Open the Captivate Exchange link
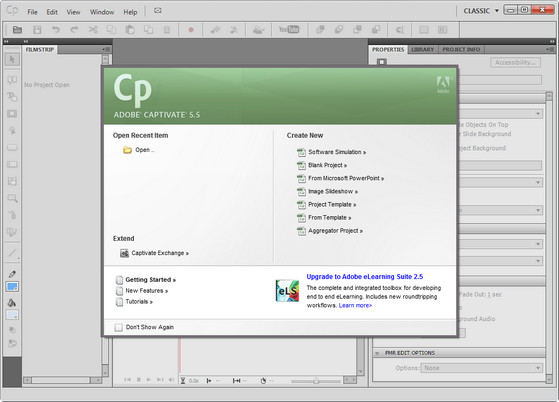Image resolution: width=559 pixels, height=402 pixels. pyautogui.click(x=160, y=253)
